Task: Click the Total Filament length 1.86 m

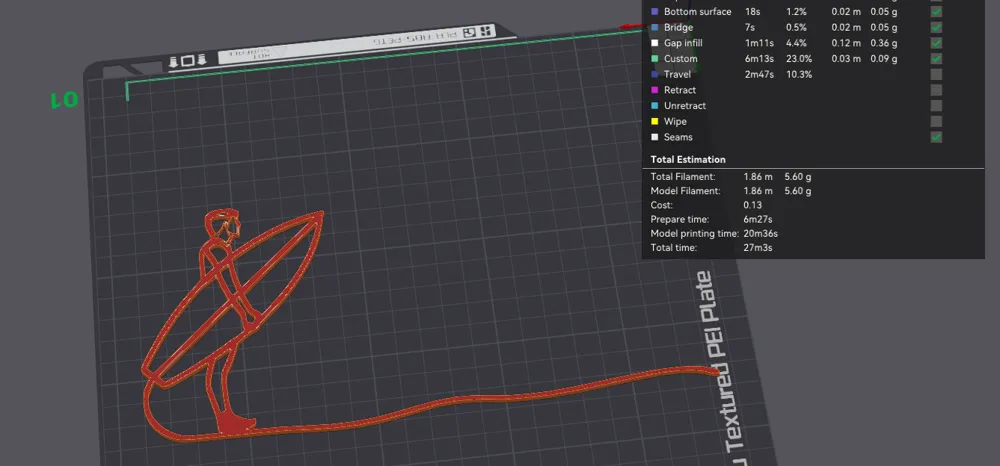Action: 758,177
